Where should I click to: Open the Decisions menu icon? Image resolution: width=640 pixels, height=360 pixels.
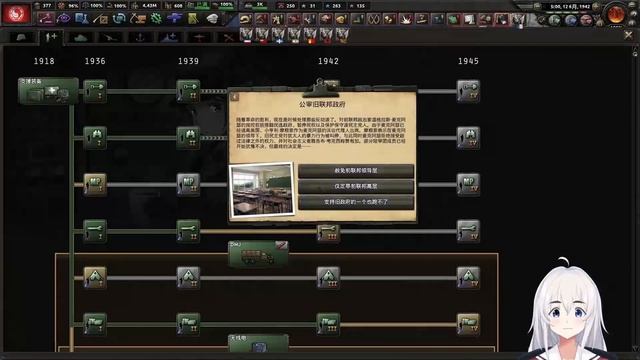[x=45, y=18]
